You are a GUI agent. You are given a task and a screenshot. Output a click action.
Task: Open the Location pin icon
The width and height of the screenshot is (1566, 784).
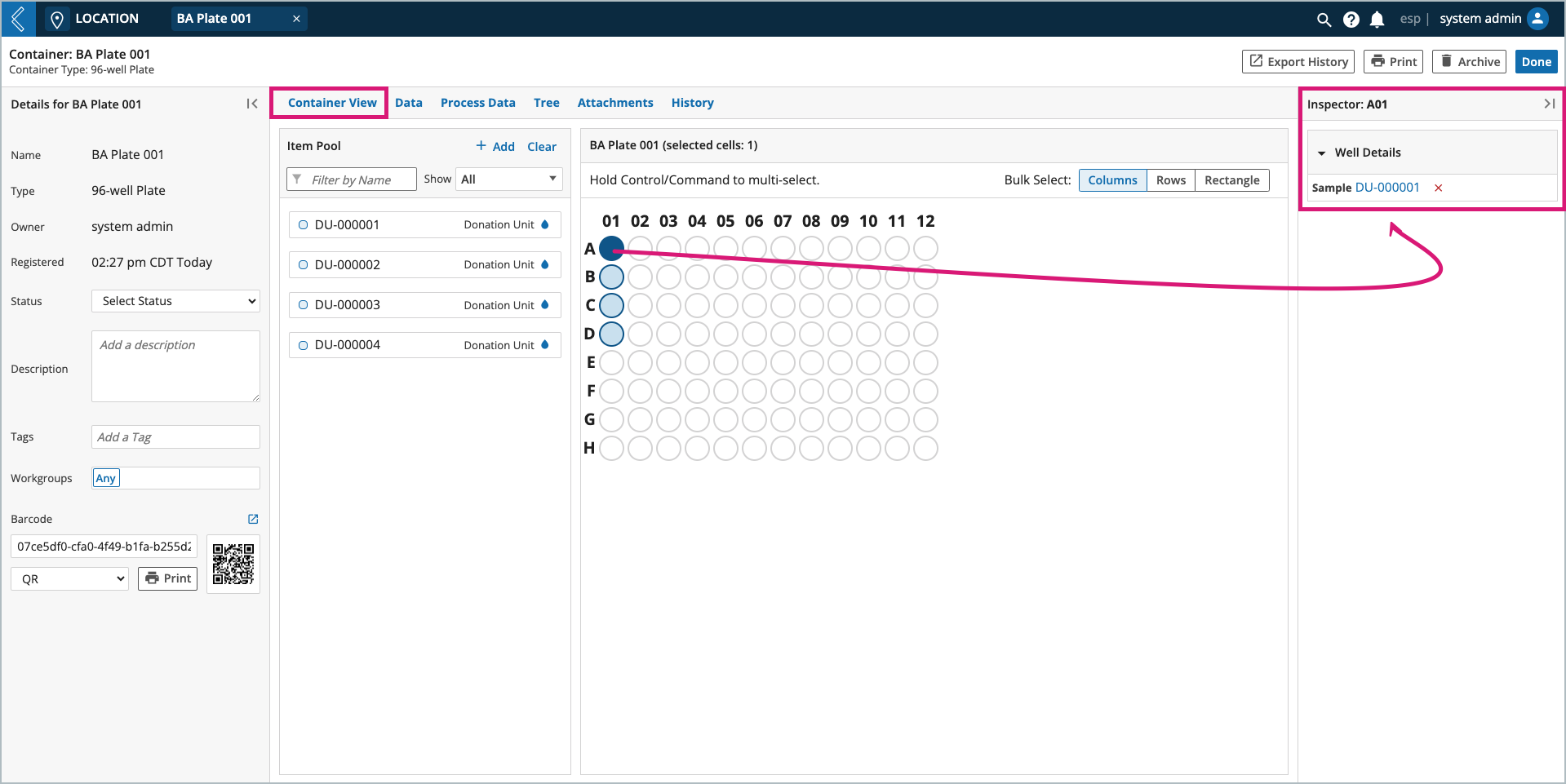[56, 19]
